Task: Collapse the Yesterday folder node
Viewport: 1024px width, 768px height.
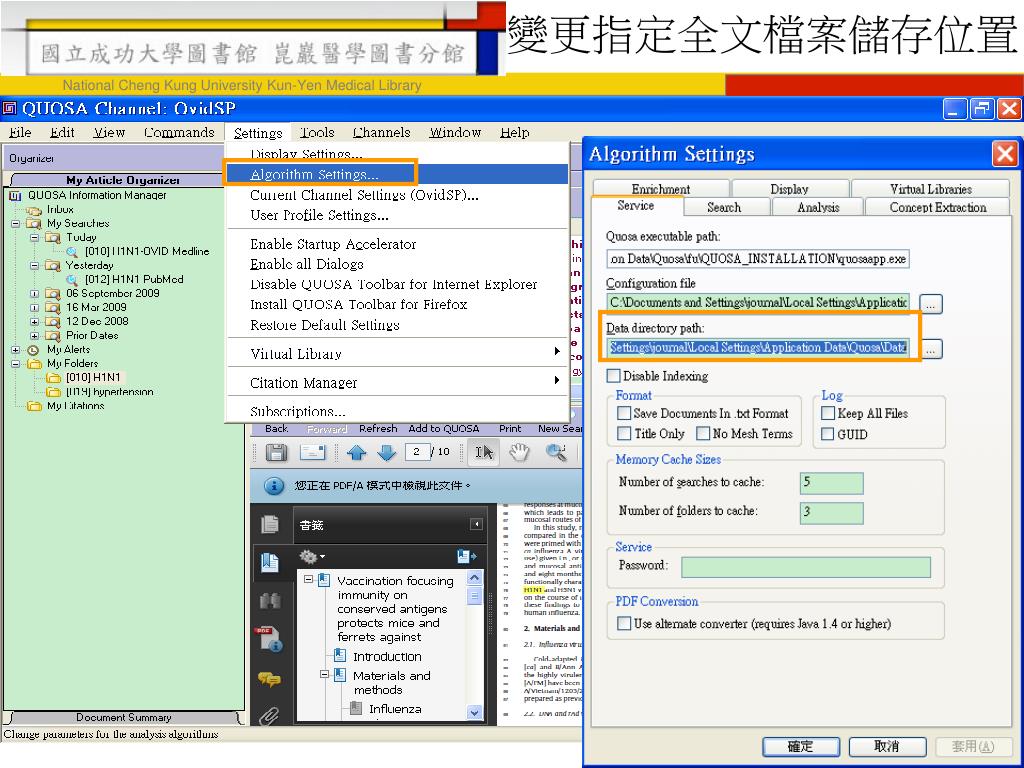Action: pyautogui.click(x=35, y=266)
